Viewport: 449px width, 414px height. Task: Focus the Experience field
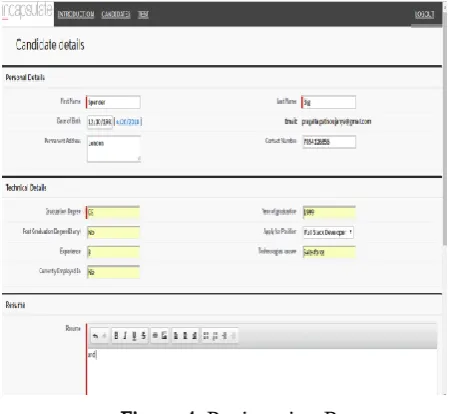[113, 252]
